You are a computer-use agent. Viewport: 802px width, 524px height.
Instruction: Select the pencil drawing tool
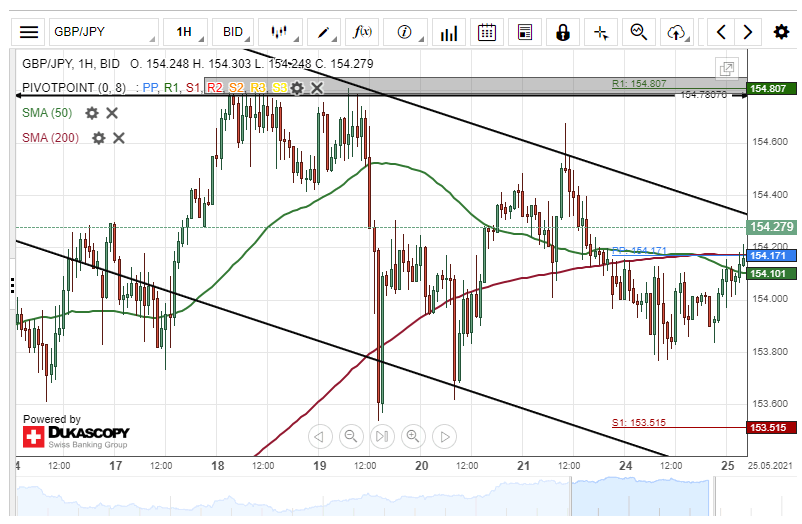[x=324, y=32]
